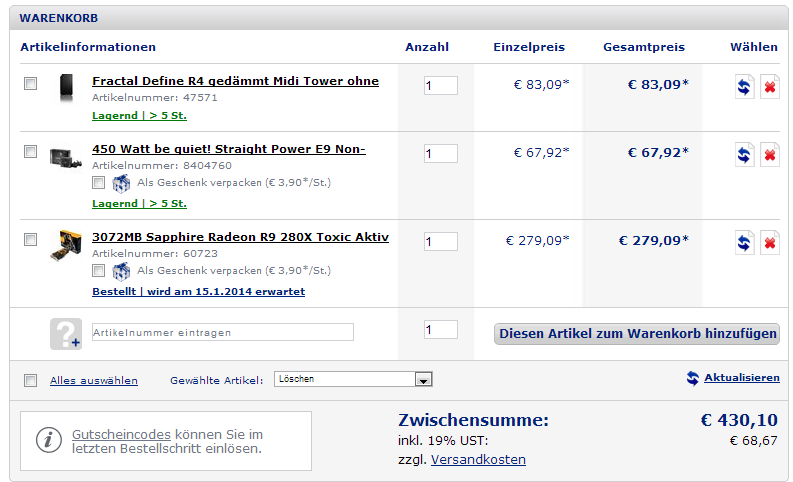Check the Alles auswählen checkbox
Viewport: 793px width, 482px height.
[x=31, y=380]
